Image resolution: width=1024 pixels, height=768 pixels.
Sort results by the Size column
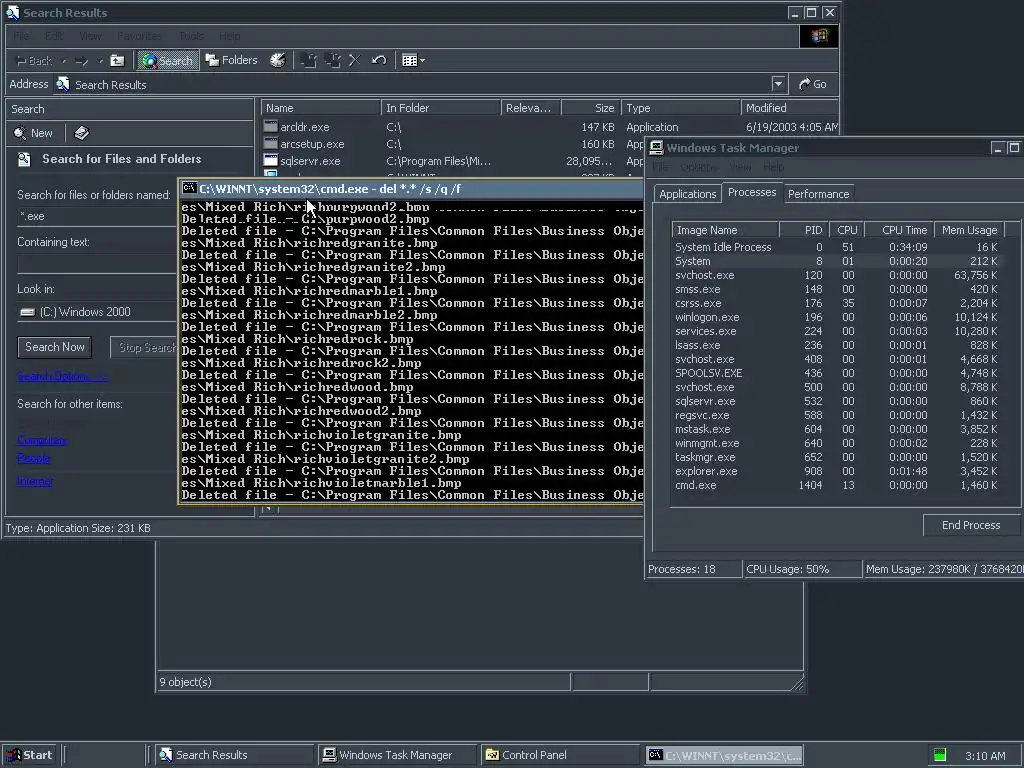coord(590,108)
